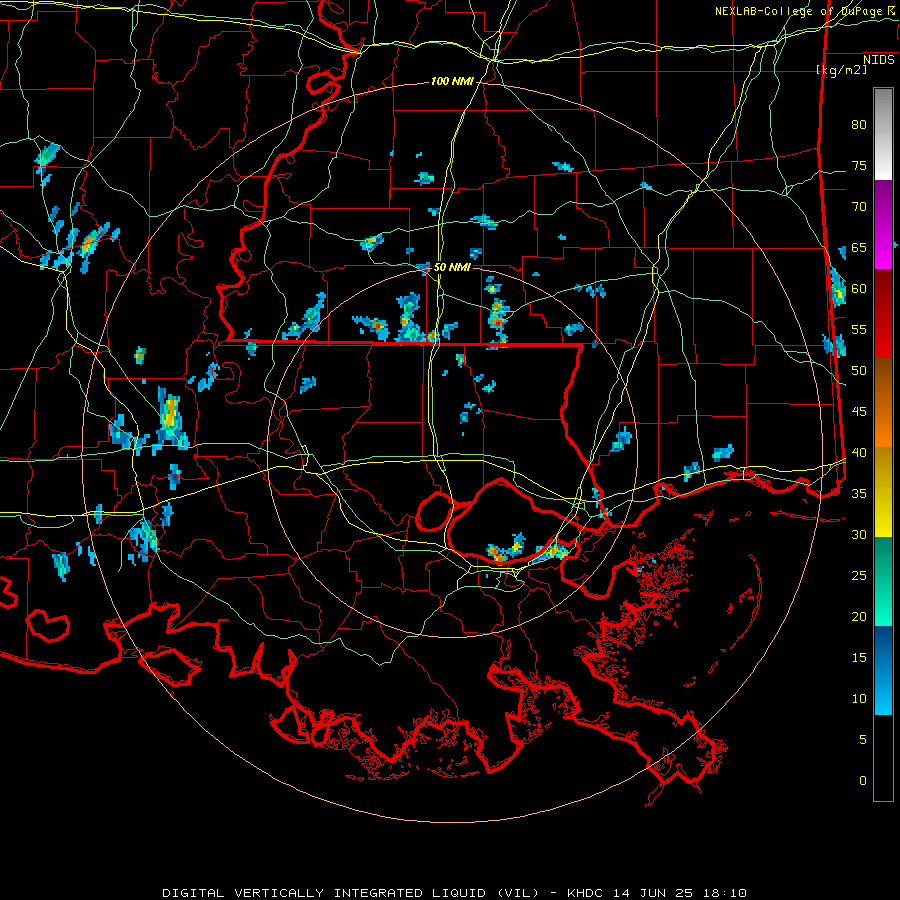Select the 75 value on the scale

pyautogui.click(x=859, y=165)
